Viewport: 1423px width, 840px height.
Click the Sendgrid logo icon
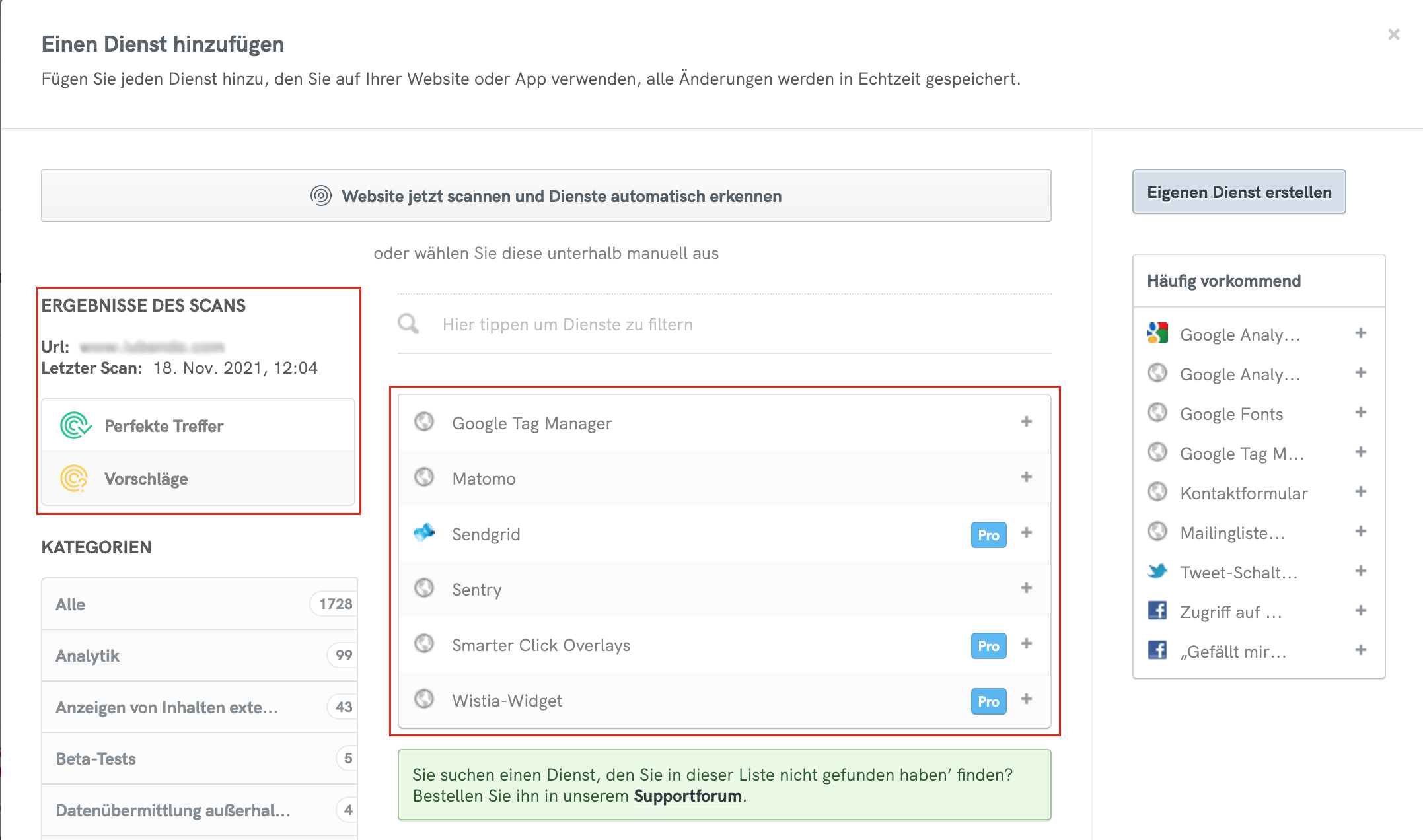pyautogui.click(x=424, y=533)
